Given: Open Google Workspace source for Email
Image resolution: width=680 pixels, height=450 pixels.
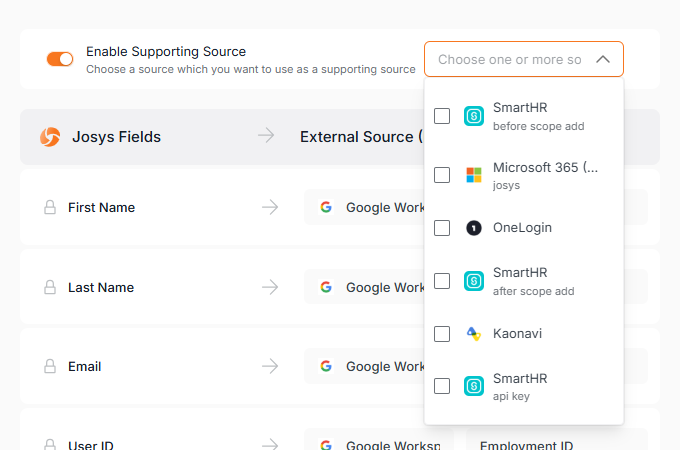Looking at the screenshot, I should pyautogui.click(x=364, y=366).
